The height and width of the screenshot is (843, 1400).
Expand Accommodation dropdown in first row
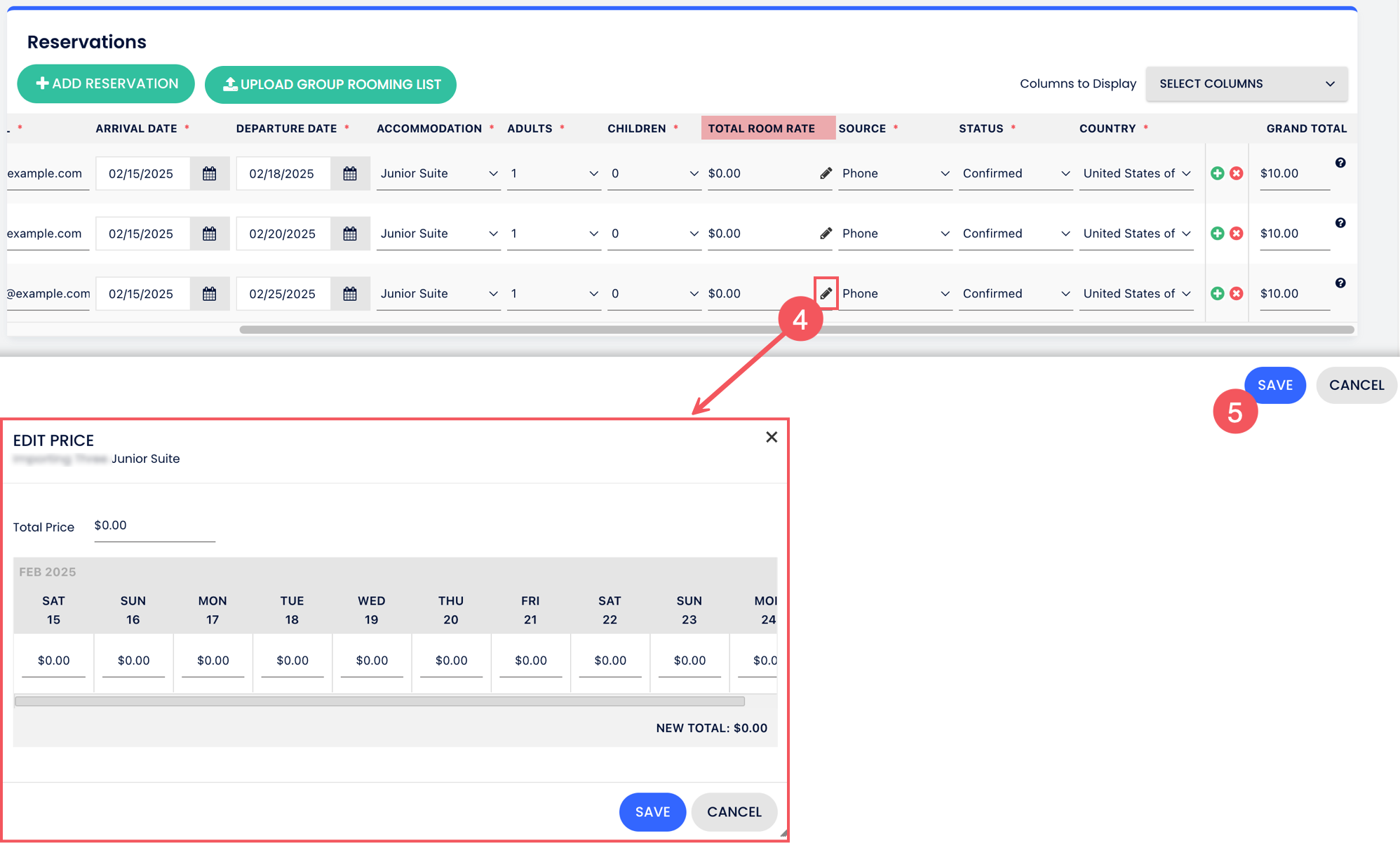click(x=438, y=173)
